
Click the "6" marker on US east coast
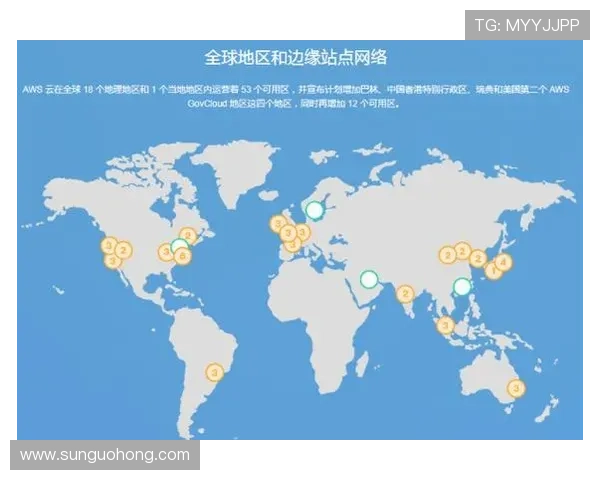[183, 256]
